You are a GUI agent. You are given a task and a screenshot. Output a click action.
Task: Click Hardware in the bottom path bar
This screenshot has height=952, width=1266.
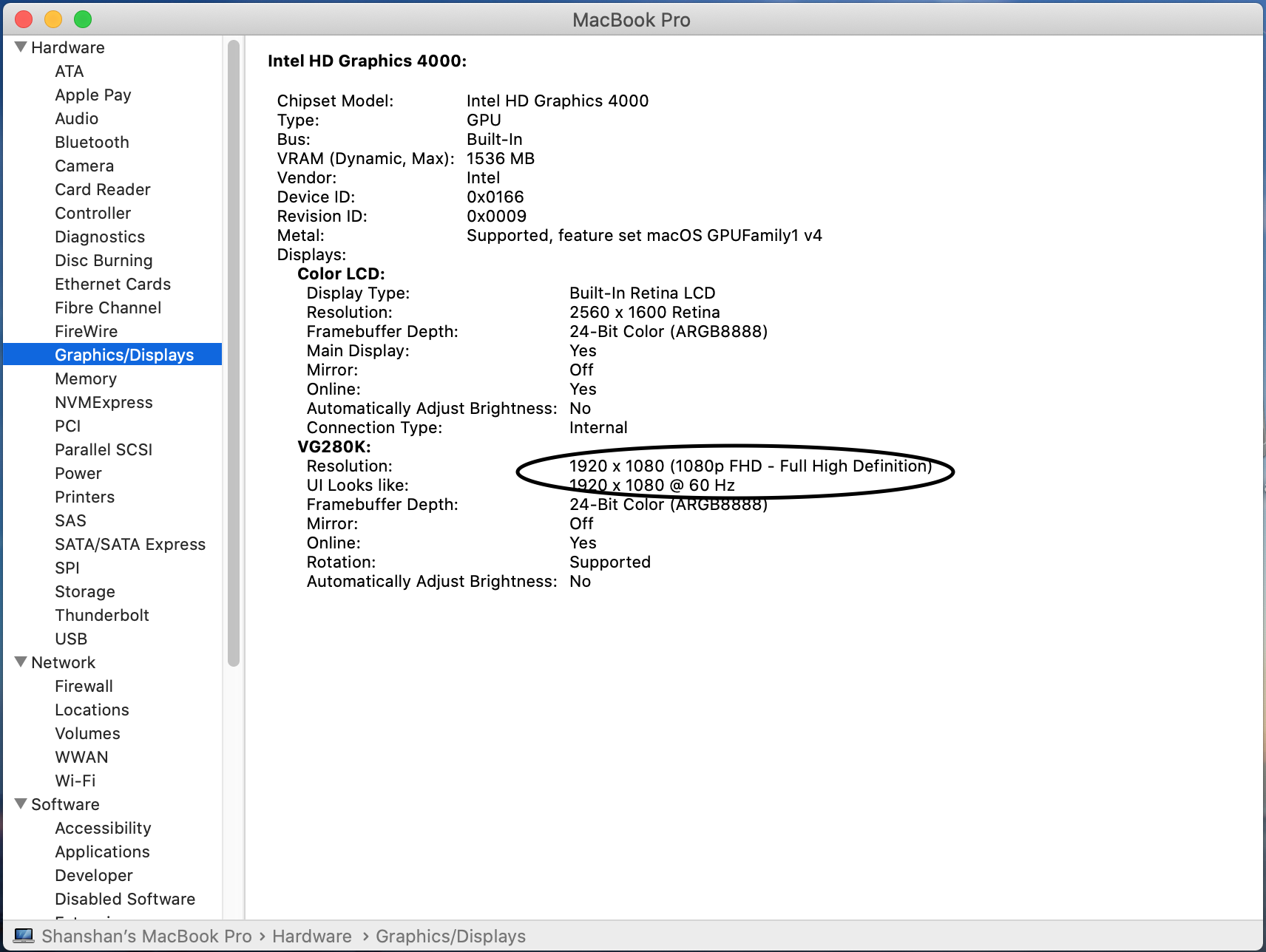click(x=312, y=936)
